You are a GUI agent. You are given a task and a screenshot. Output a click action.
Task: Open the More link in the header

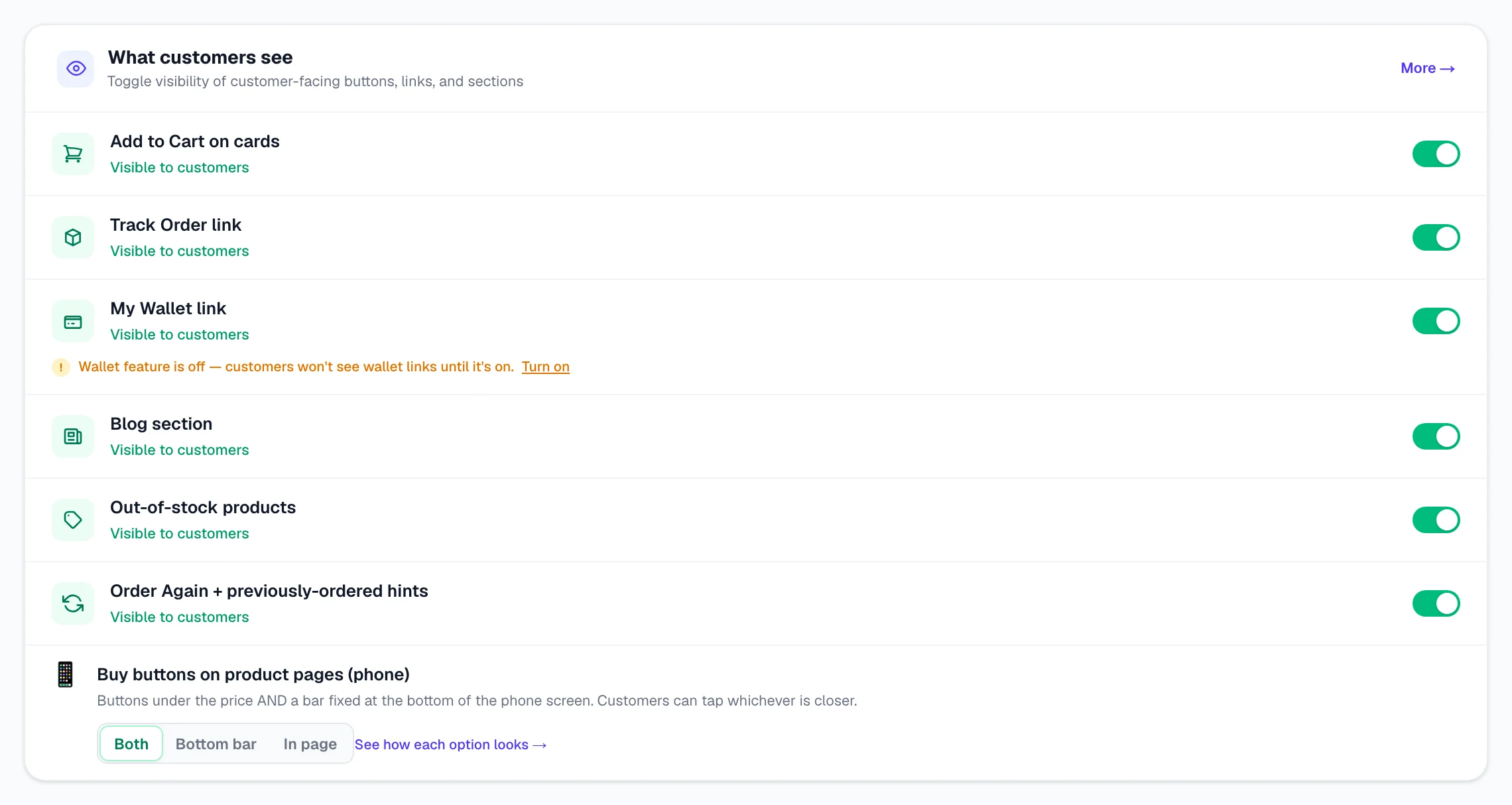[x=1428, y=68]
